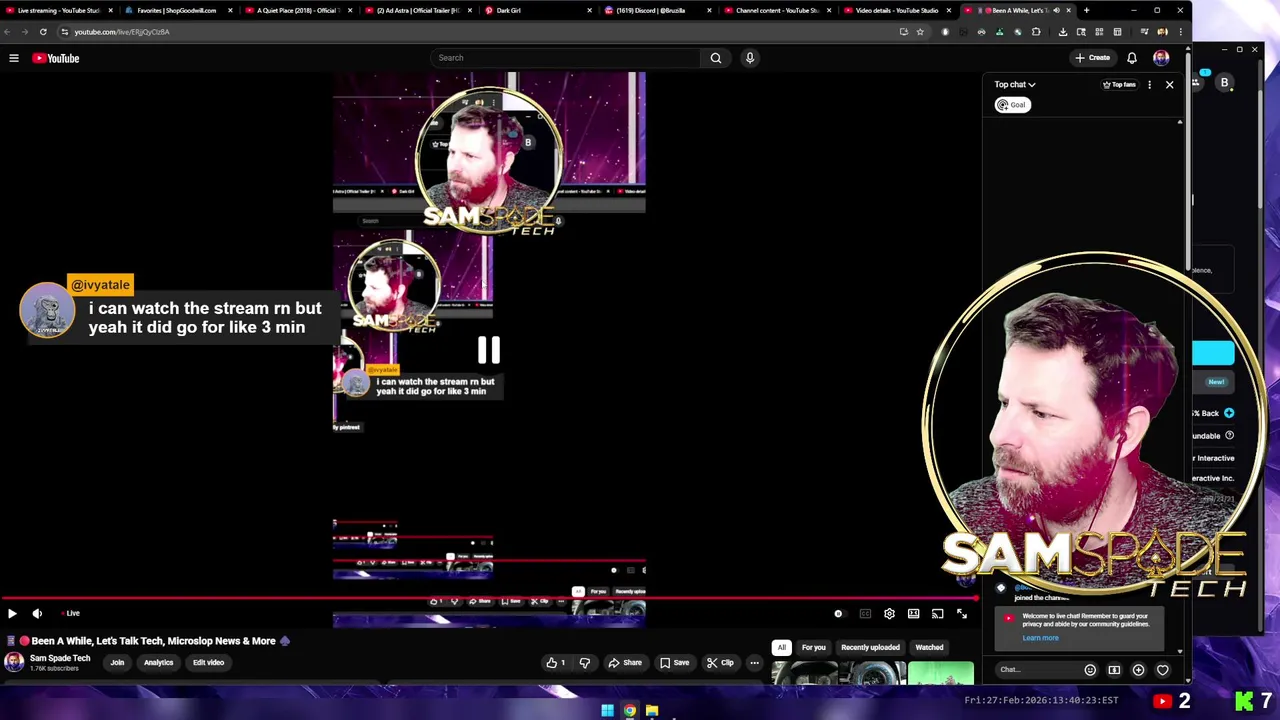The height and width of the screenshot is (720, 1280).
Task: Bookmark this page with the star
Action: [920, 32]
